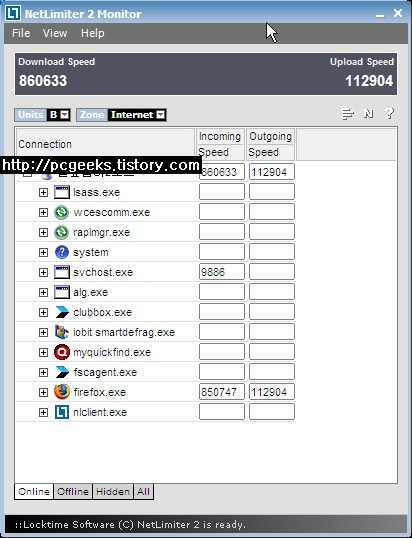This screenshot has width=412, height=538.
Task: Switch to the Offline tab
Action: pyautogui.click(x=73, y=492)
